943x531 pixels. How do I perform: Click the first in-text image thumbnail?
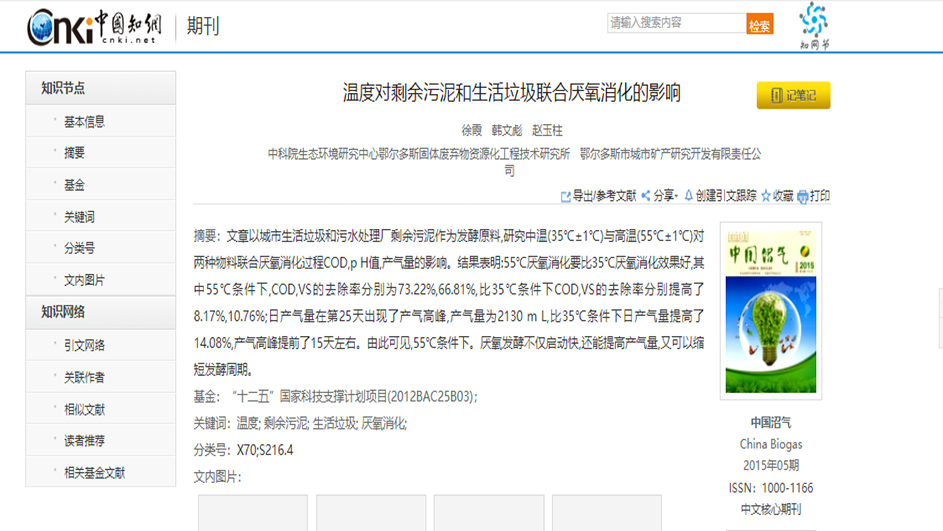(x=253, y=513)
